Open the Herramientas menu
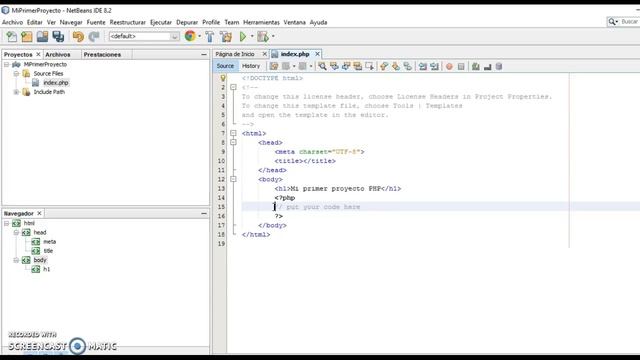This screenshot has height=360, width=640. [x=261, y=22]
